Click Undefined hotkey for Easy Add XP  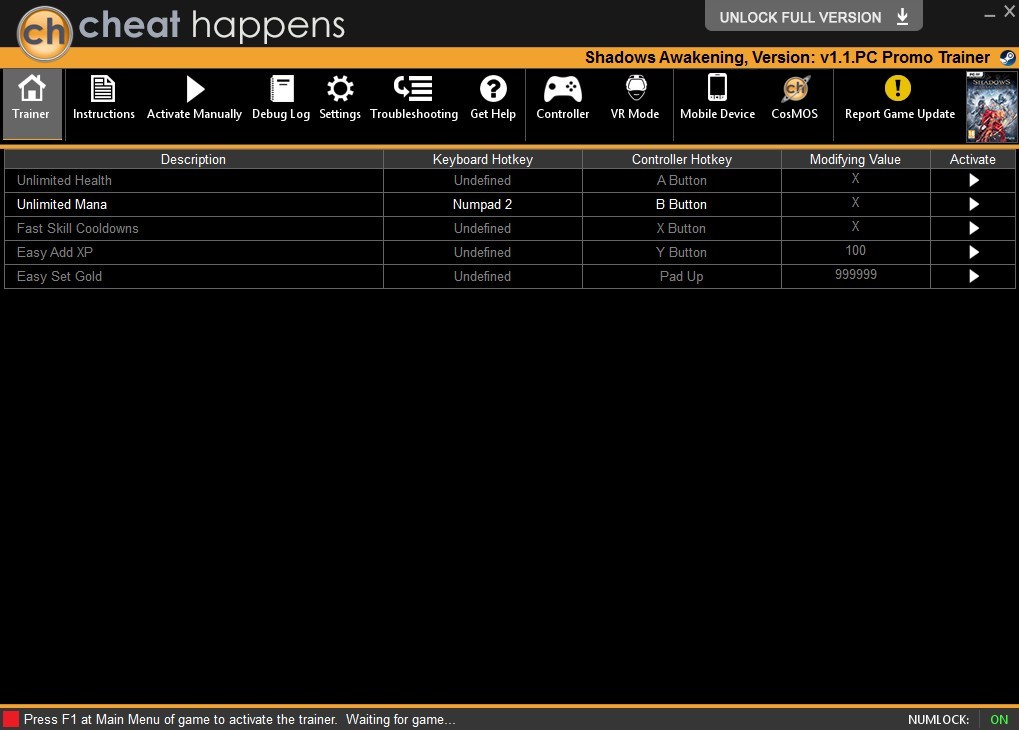482,253
